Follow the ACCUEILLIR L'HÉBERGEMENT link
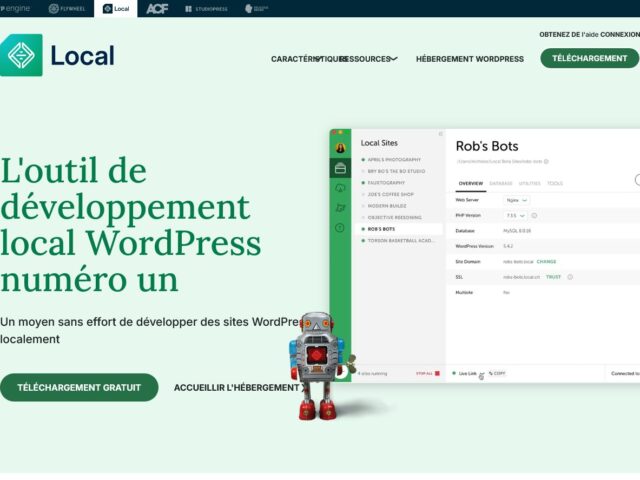Viewport: 640px width, 480px height. pyautogui.click(x=240, y=388)
